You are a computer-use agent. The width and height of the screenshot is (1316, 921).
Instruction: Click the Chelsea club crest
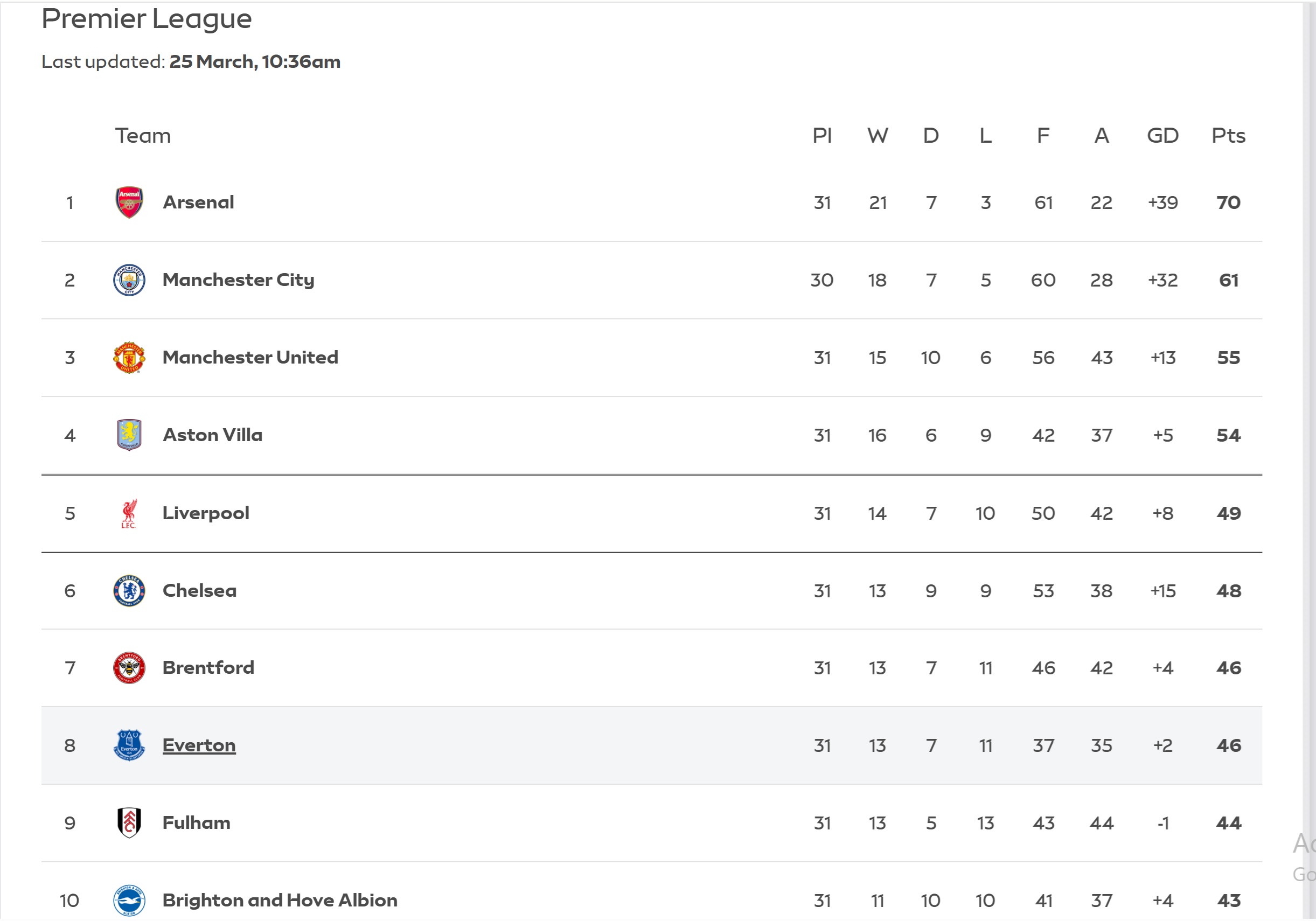tap(129, 590)
